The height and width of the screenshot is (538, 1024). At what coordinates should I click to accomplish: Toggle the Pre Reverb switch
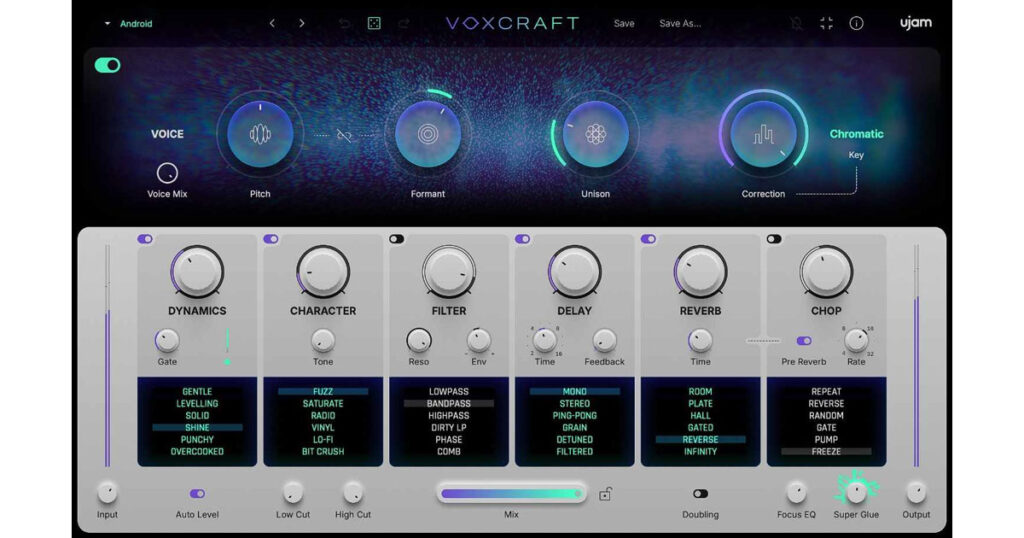click(804, 341)
